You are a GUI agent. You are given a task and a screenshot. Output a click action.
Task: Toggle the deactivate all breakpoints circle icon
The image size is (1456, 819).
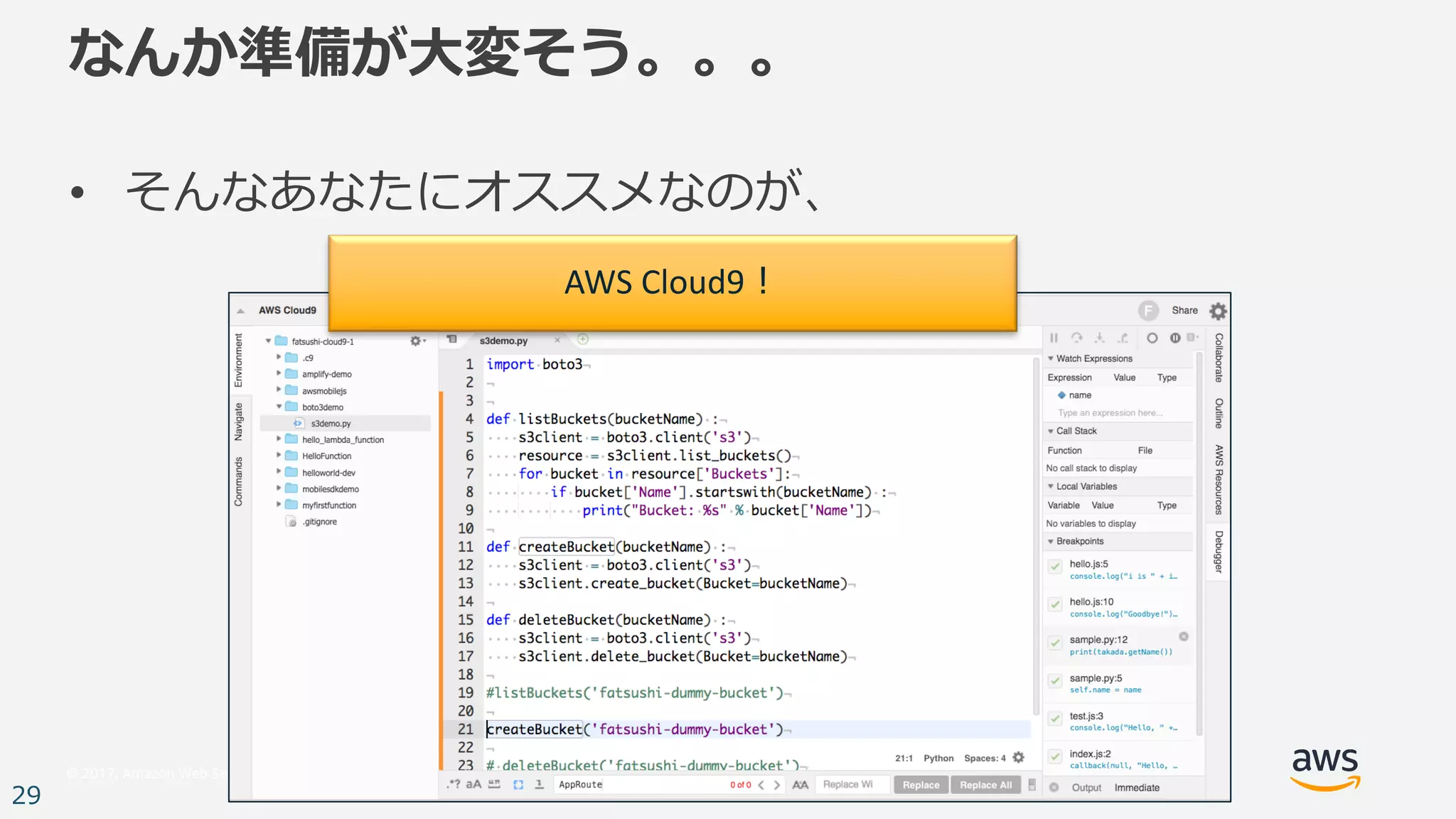(1152, 338)
